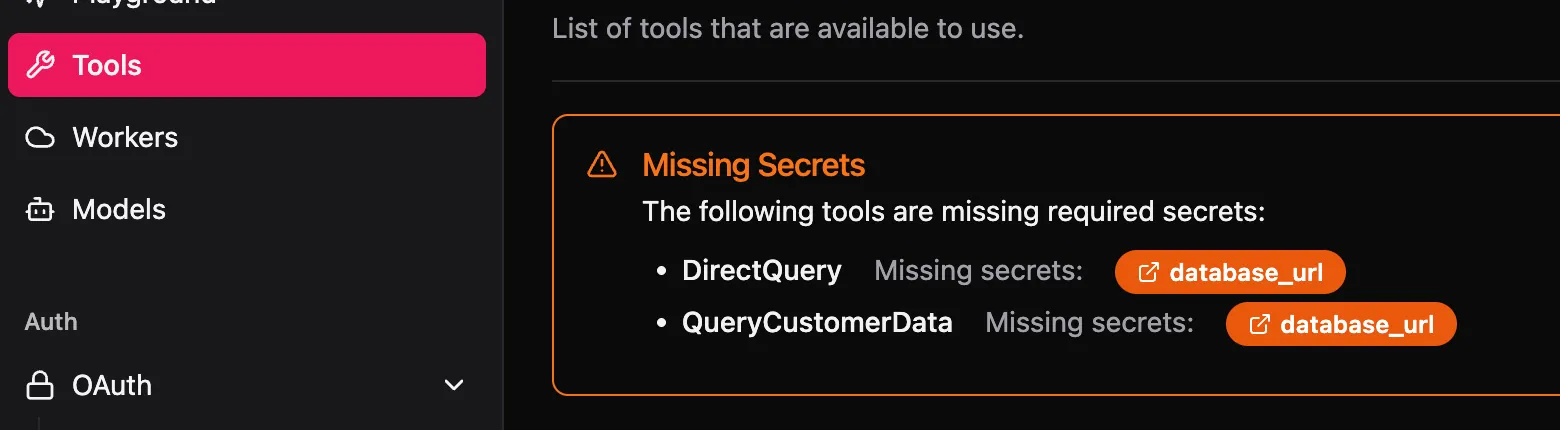Click the DirectQuery tool name

coord(762,271)
